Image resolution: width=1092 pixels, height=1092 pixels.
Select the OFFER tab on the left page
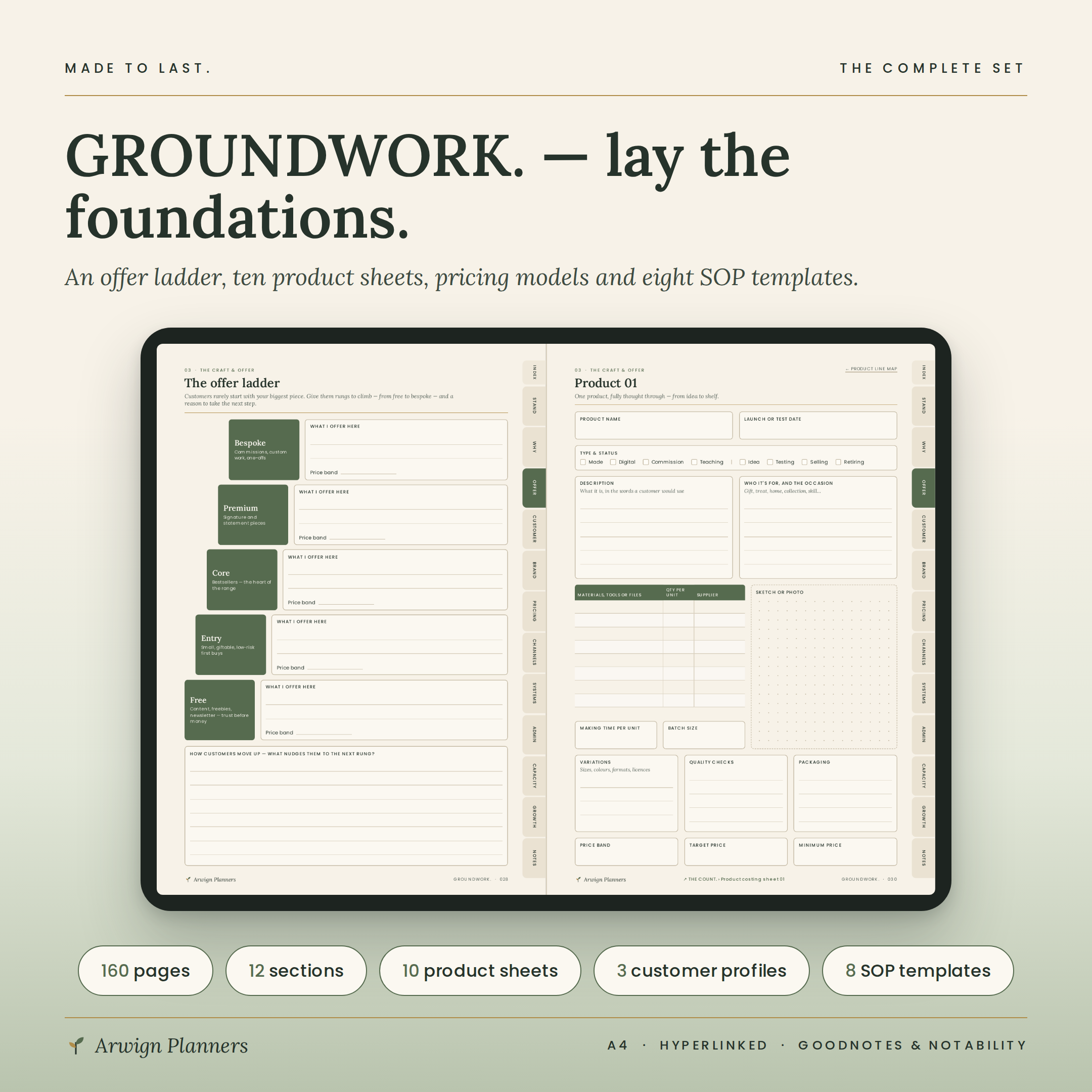[533, 487]
